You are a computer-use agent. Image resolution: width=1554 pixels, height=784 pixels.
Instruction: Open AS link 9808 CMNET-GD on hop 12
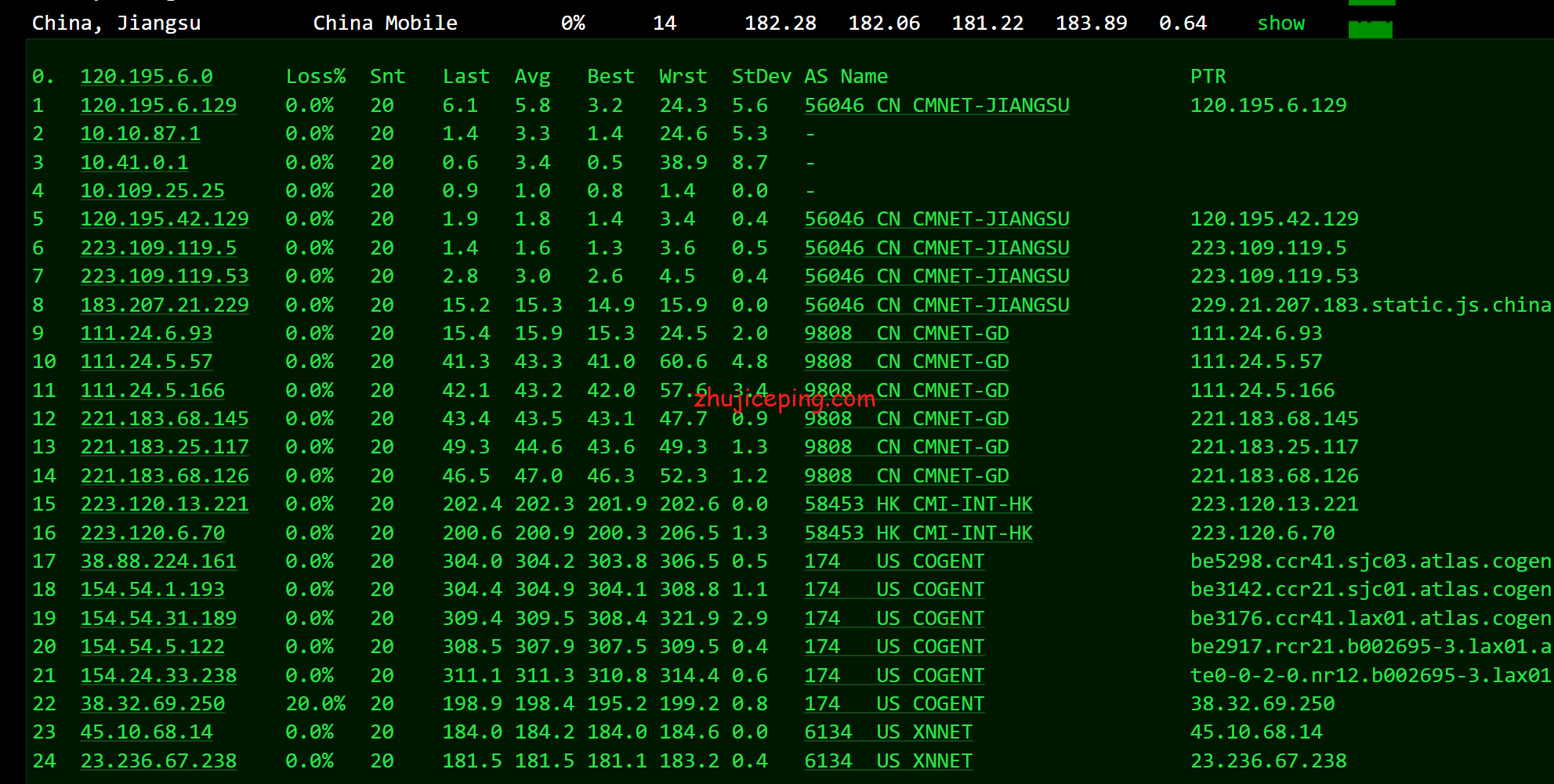coord(907,419)
